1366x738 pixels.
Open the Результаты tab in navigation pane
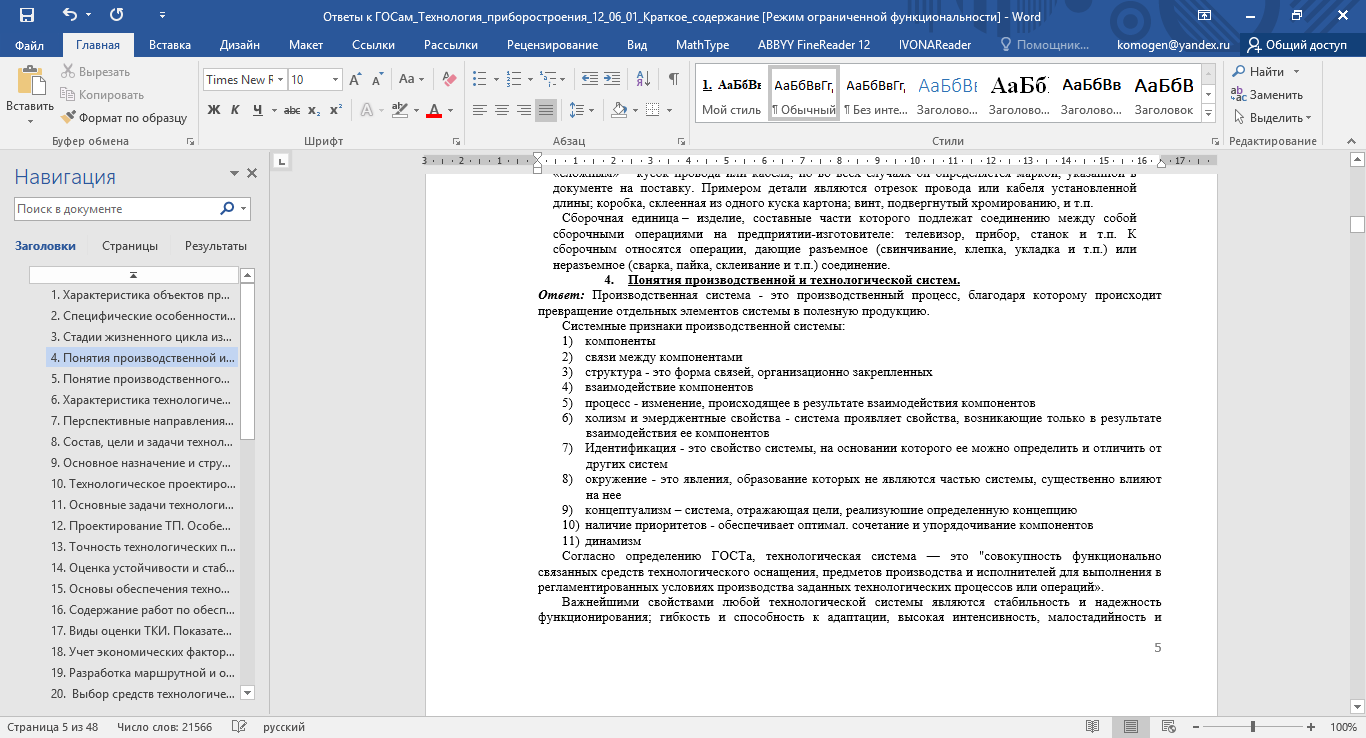pyautogui.click(x=216, y=246)
